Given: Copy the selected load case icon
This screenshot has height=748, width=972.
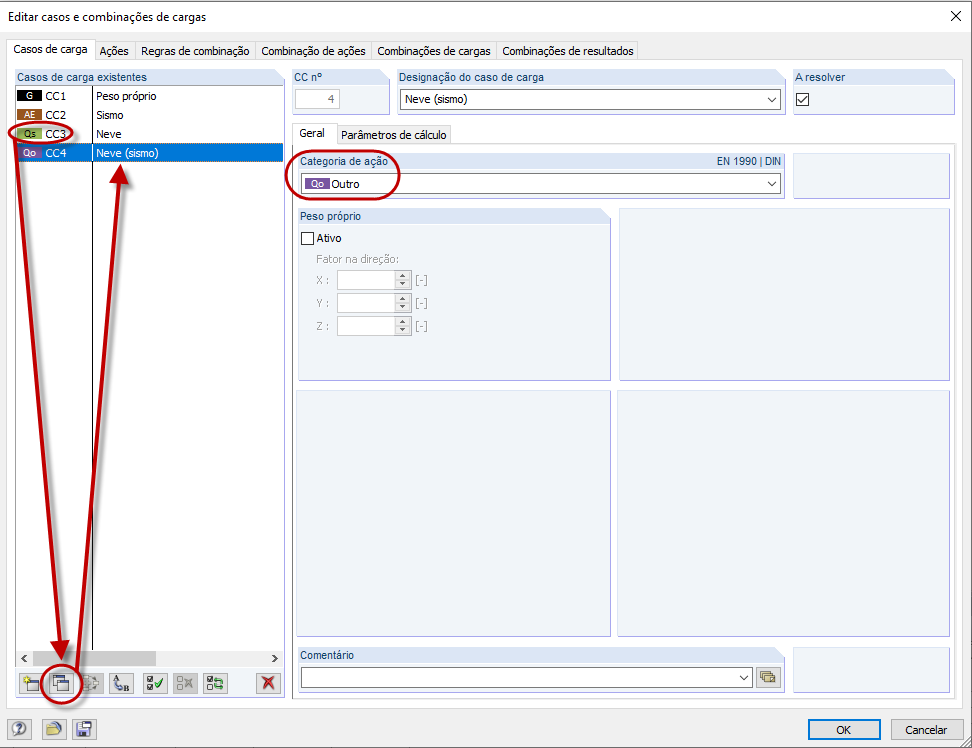Looking at the screenshot, I should [x=61, y=684].
